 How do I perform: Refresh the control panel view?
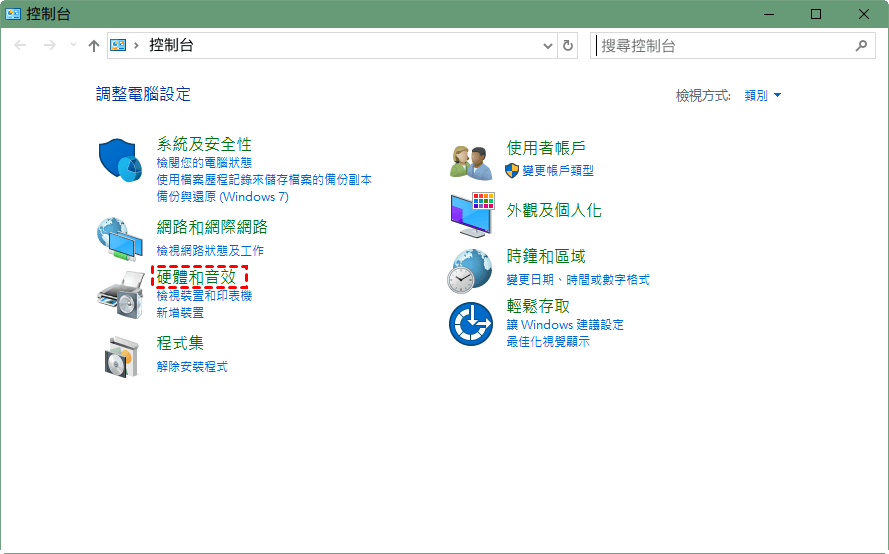pos(568,45)
